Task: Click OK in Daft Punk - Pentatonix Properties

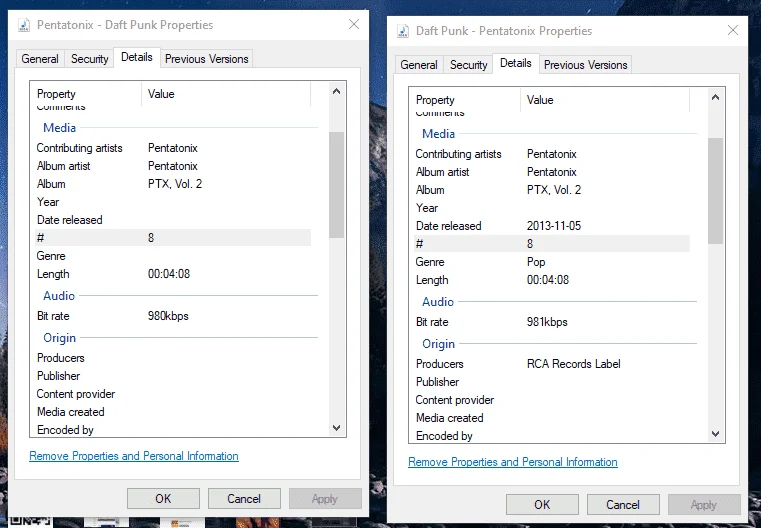Action: 542,504
